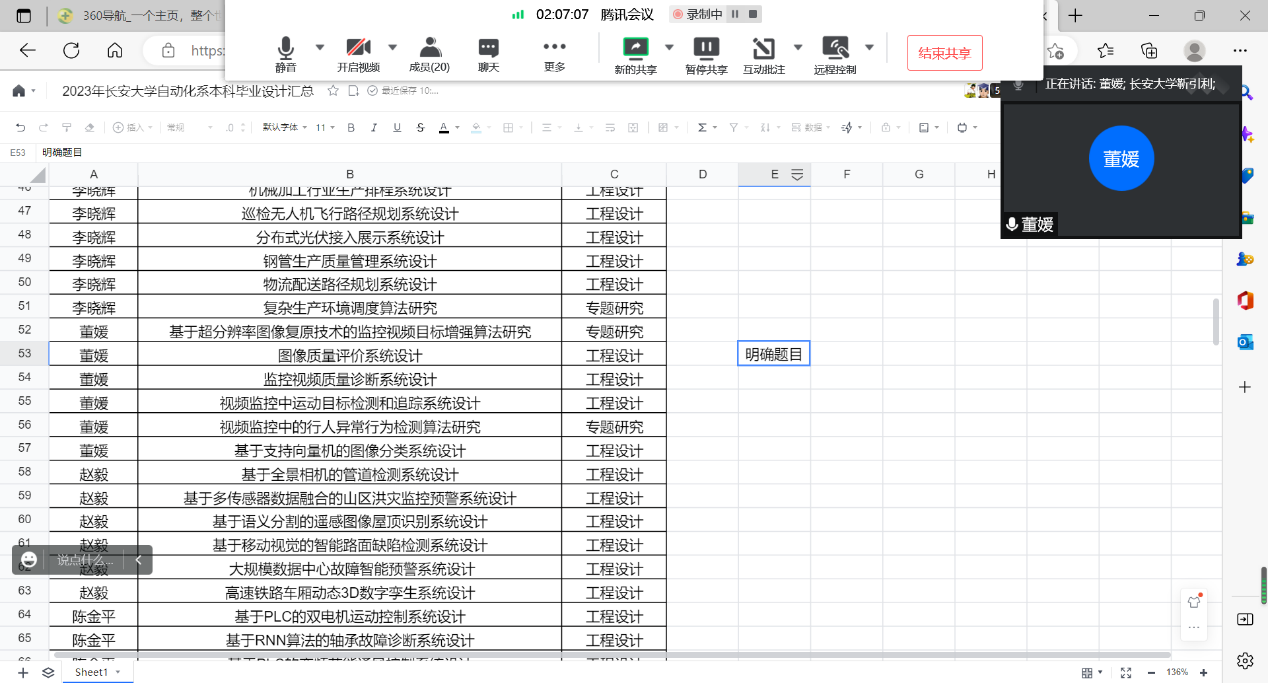Star the document as favorite
Viewport: 1268px width, 683px height.
pos(333,91)
